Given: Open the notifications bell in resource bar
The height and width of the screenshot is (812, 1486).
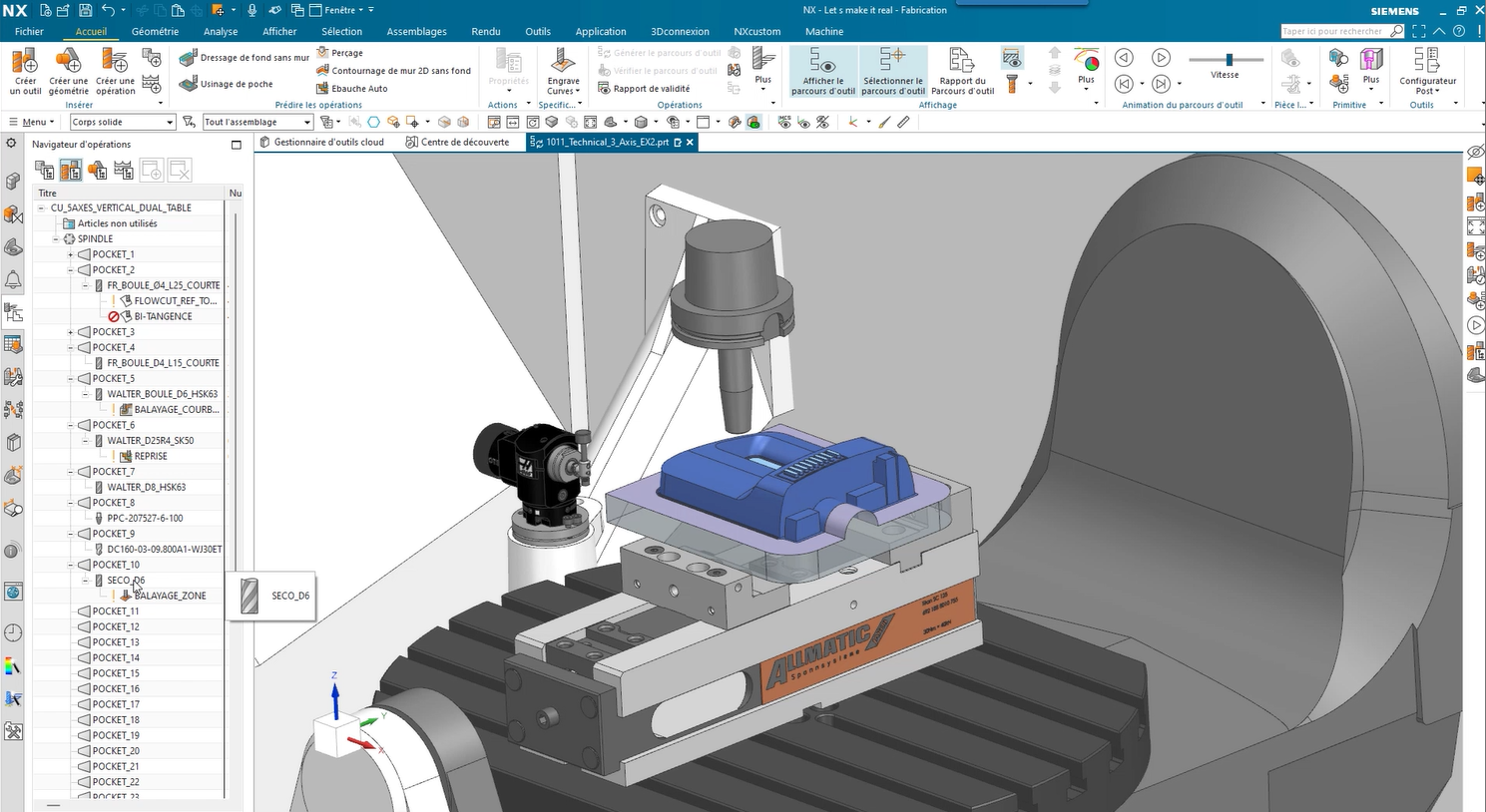Looking at the screenshot, I should click(13, 279).
